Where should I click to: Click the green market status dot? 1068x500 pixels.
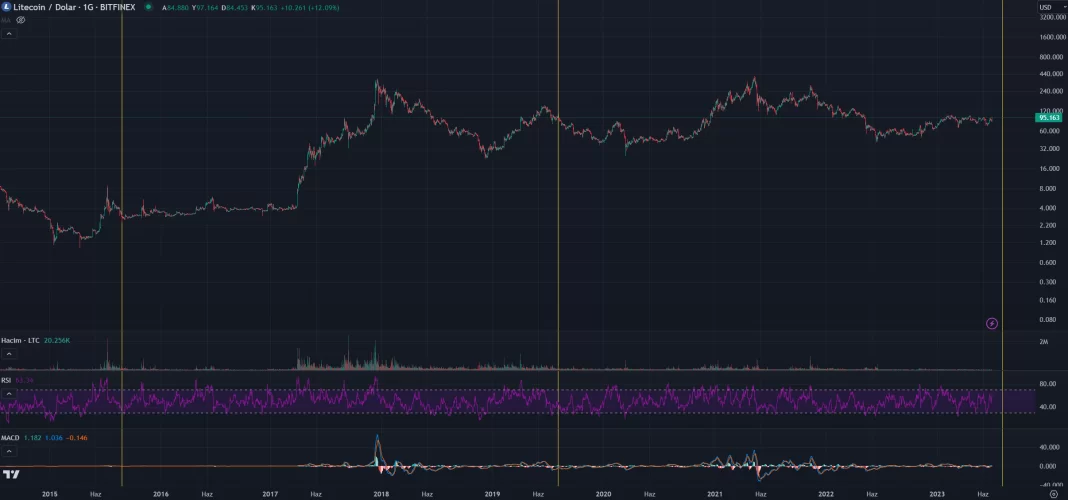[149, 6]
